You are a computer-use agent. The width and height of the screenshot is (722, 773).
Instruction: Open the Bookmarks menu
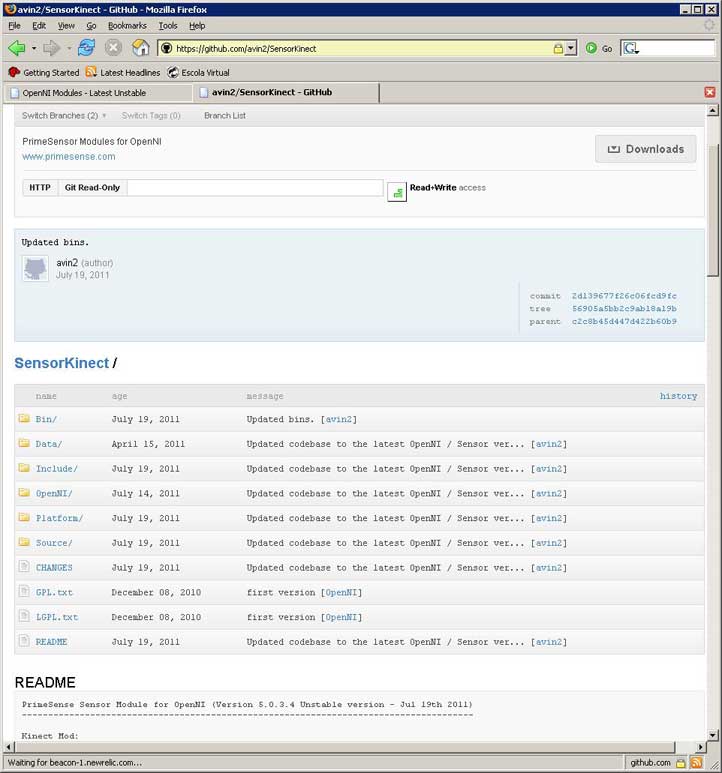[127, 26]
